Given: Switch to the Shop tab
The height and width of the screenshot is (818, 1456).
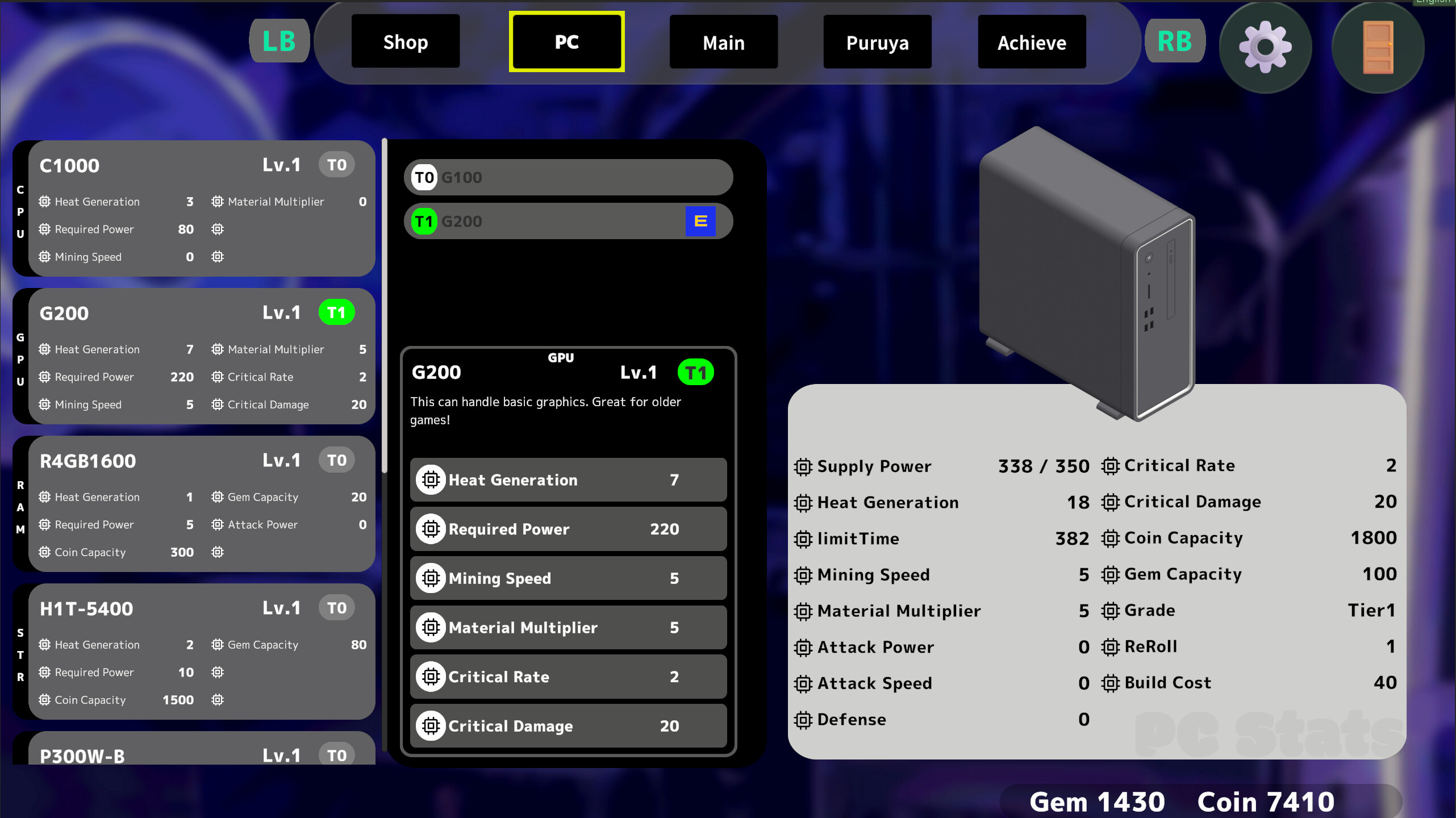Looking at the screenshot, I should [405, 41].
